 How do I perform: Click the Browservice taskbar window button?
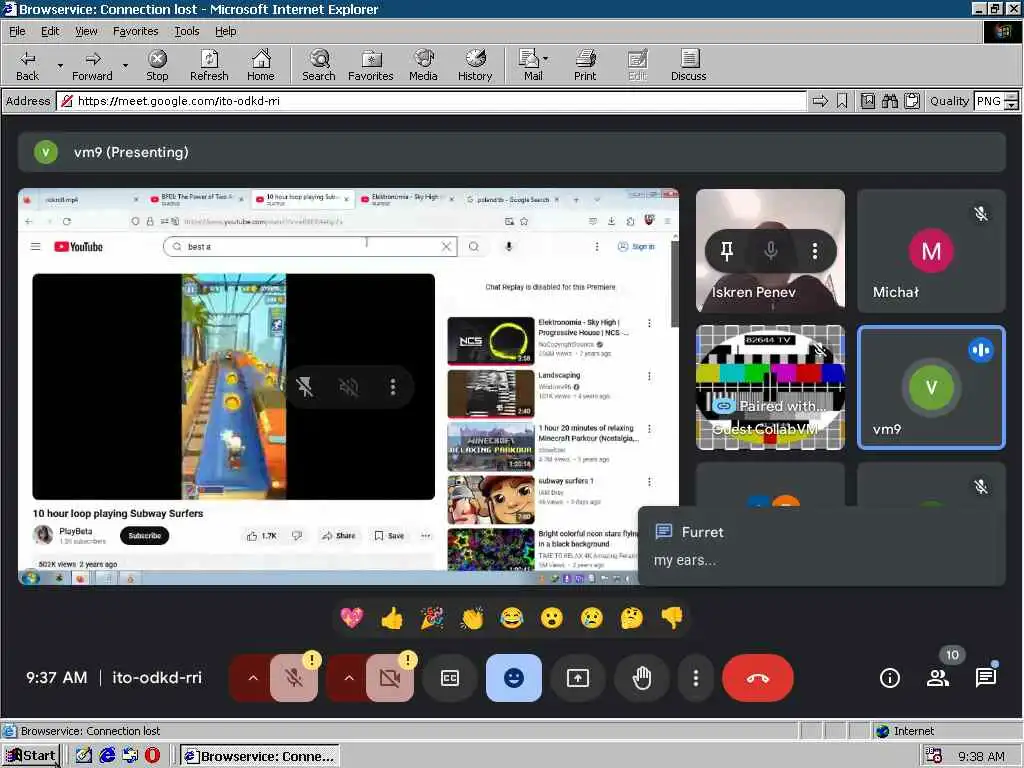pyautogui.click(x=260, y=756)
